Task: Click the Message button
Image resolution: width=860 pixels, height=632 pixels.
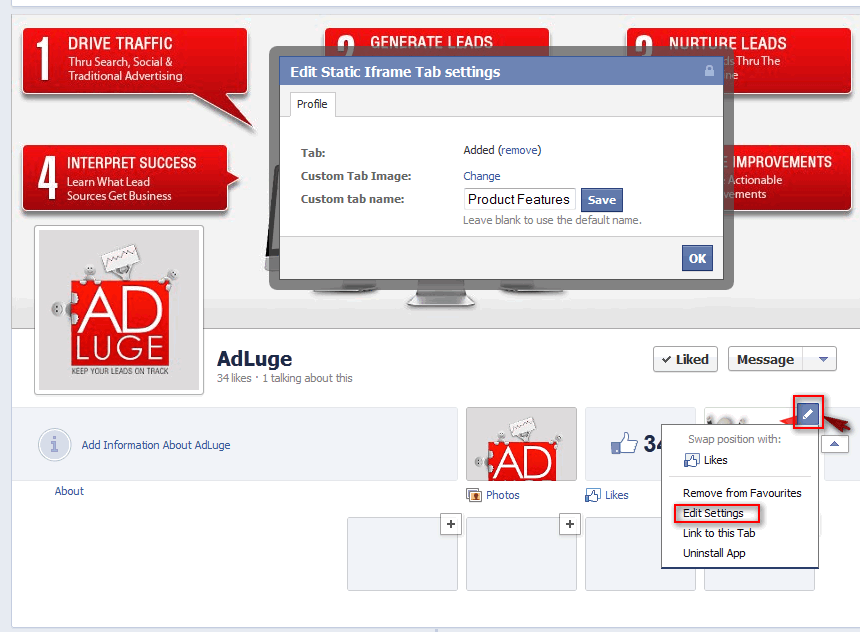Action: click(765, 359)
